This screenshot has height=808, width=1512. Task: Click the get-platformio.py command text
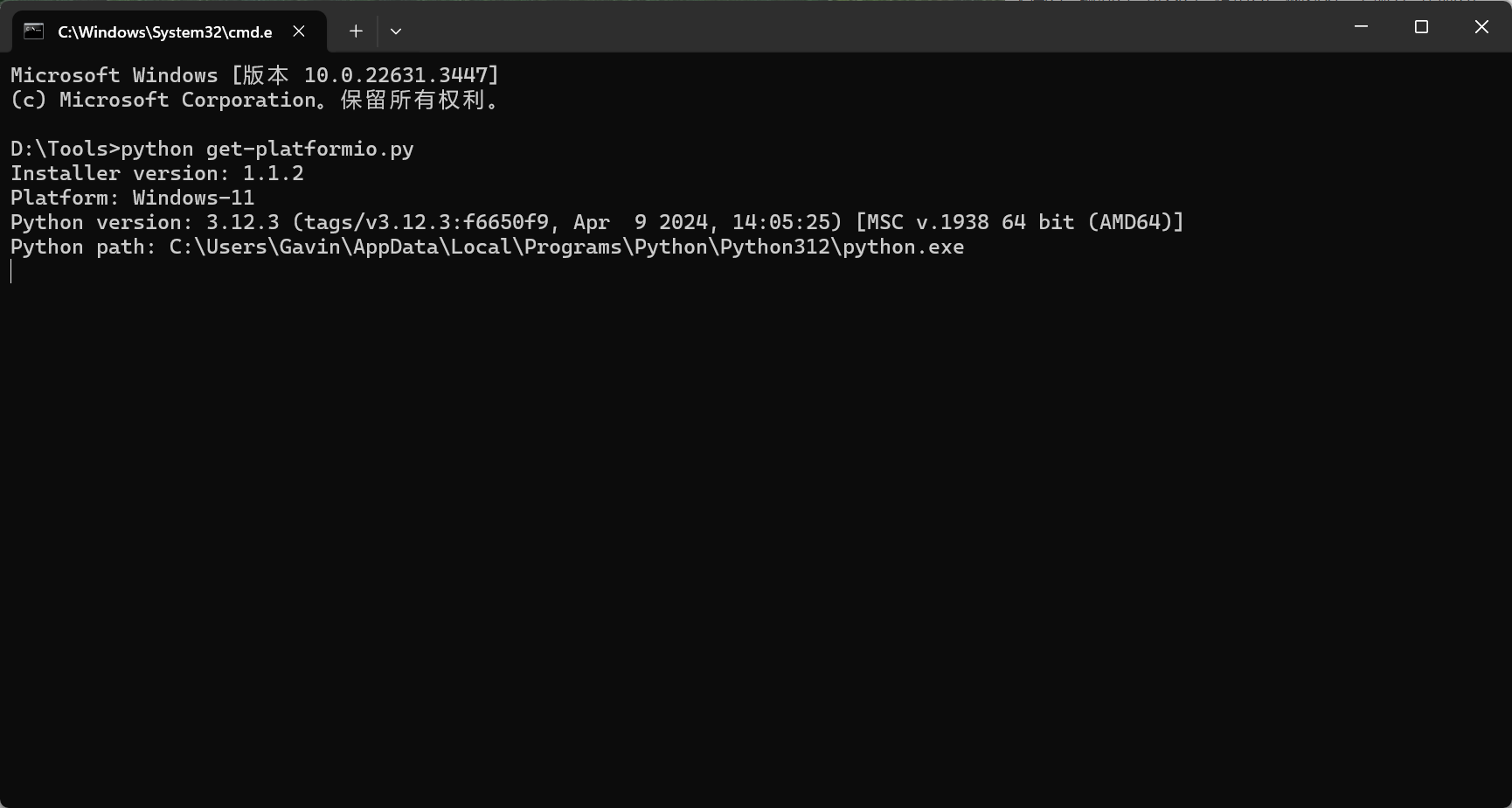(x=310, y=149)
